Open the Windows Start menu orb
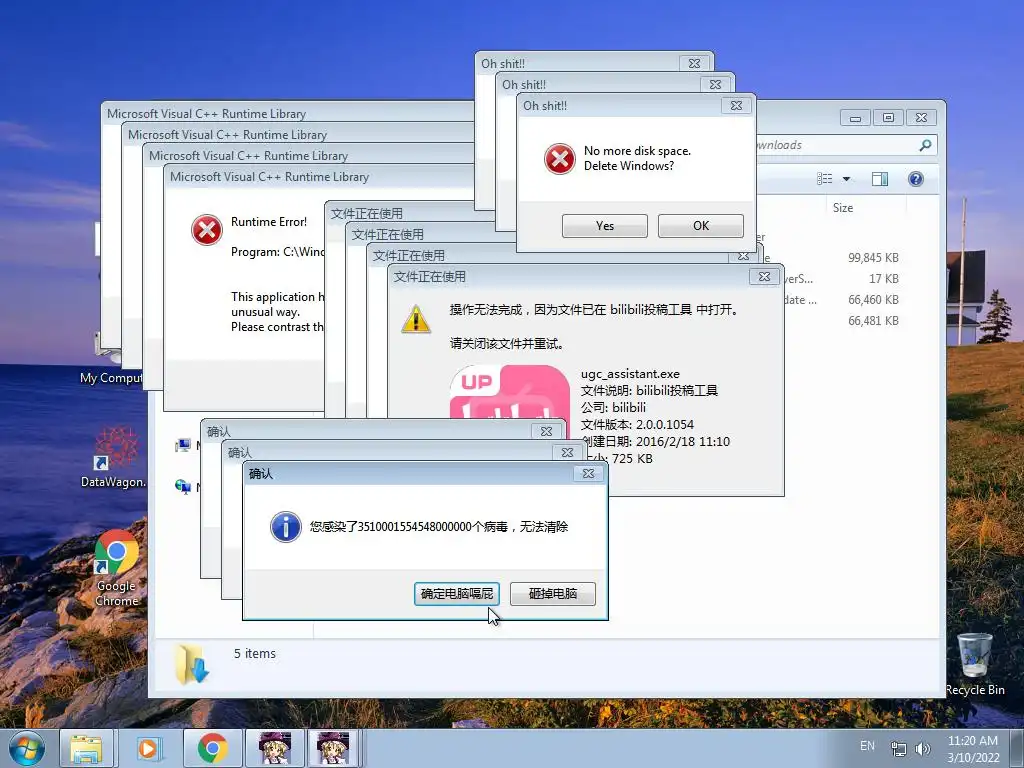Image resolution: width=1024 pixels, height=768 pixels. (x=27, y=748)
